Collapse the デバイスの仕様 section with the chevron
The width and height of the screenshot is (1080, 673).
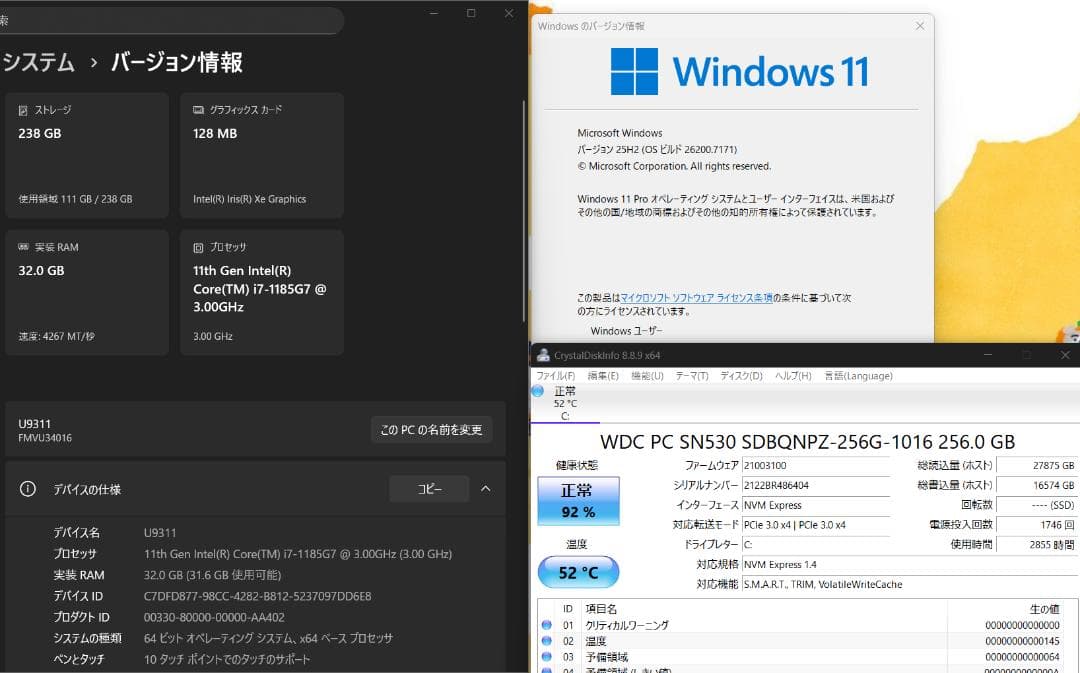pyautogui.click(x=486, y=488)
